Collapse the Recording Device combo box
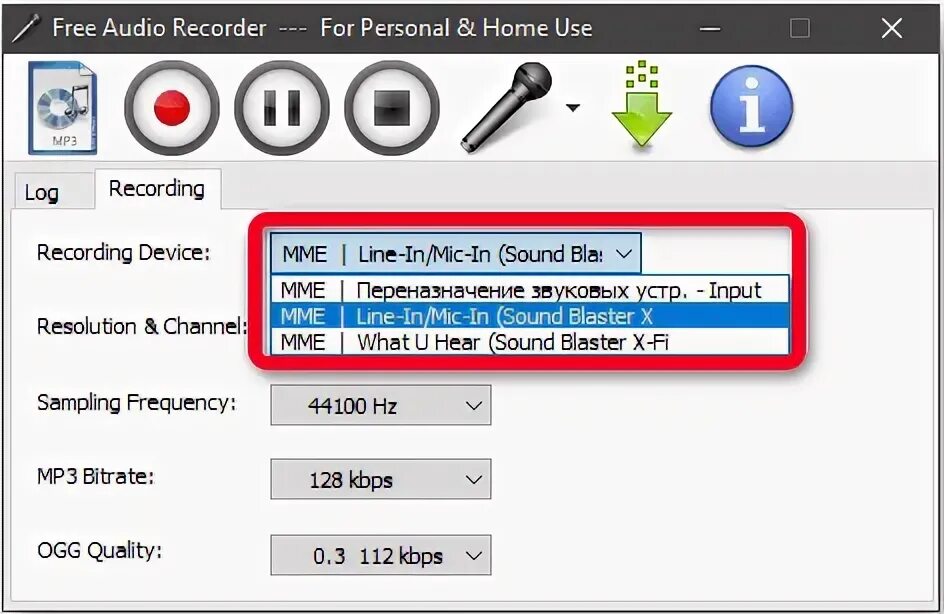The width and height of the screenshot is (944, 614). point(456,254)
